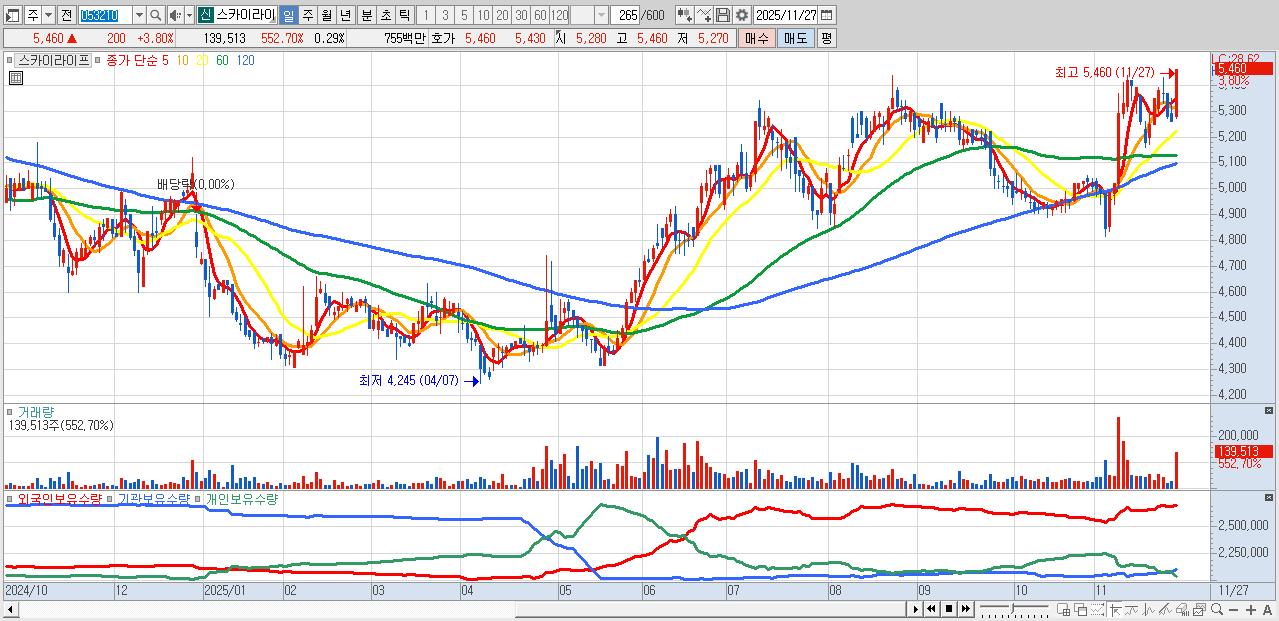Click the candle count field showing 265

pos(625,15)
